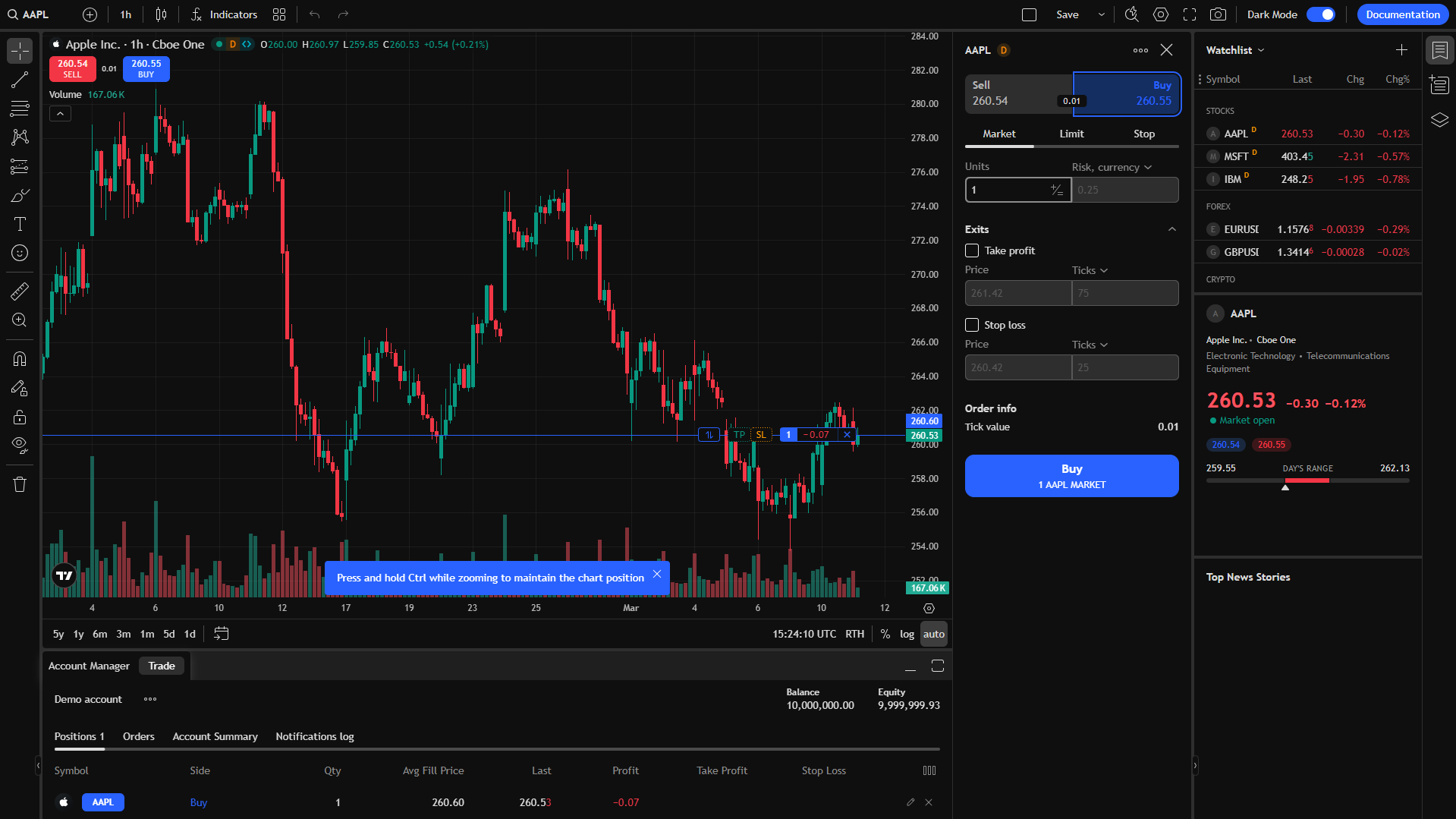Enable magnet mode for drawings
The height and width of the screenshot is (819, 1456).
(19, 358)
